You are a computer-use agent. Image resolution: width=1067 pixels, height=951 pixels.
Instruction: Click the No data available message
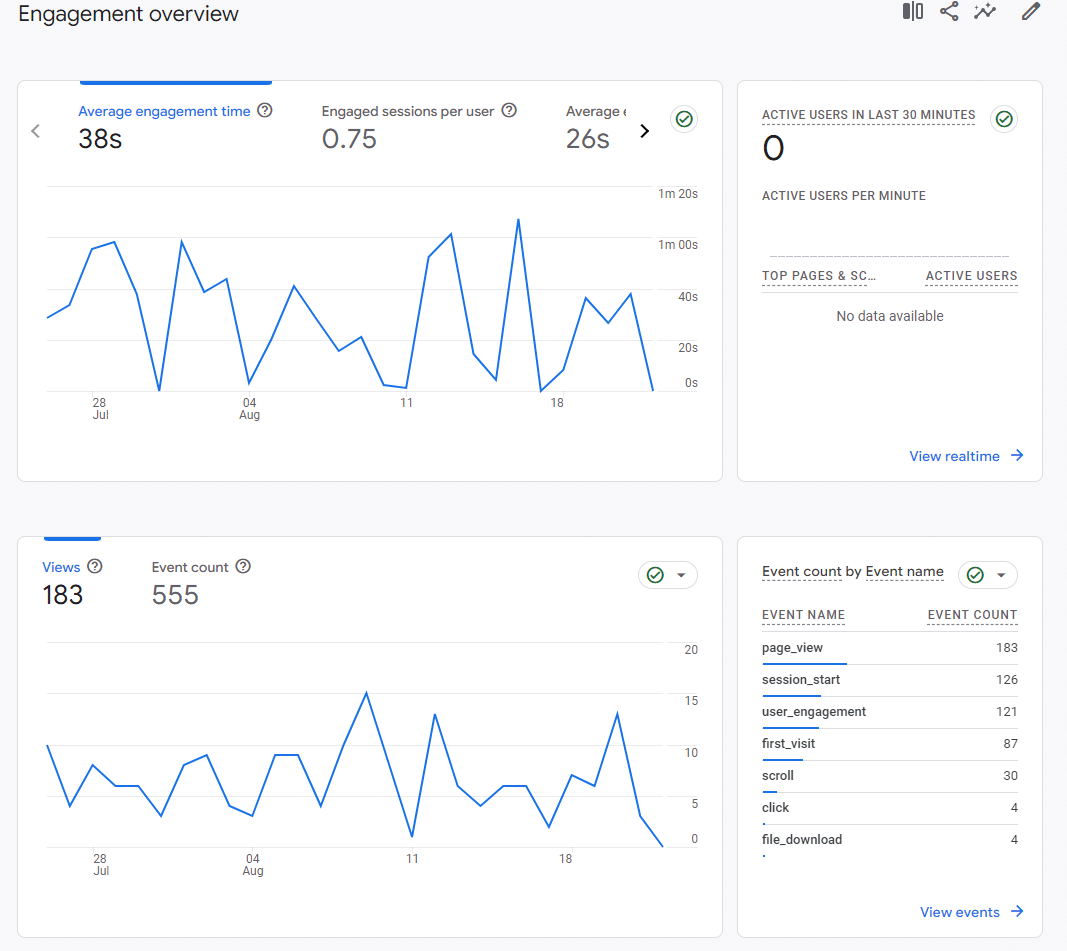coord(889,316)
